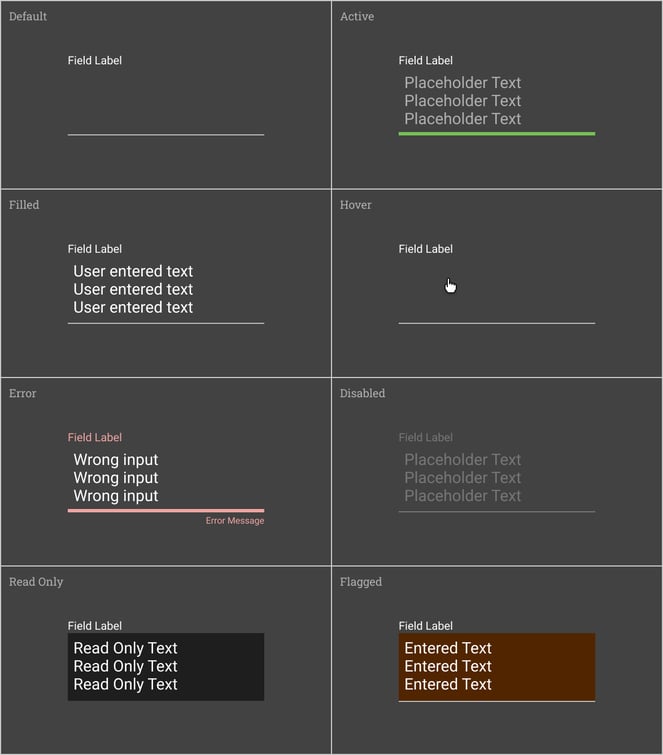Click the hand cursor icon in Hover panel
Viewport: 663px width, 755px height.
coord(450,286)
